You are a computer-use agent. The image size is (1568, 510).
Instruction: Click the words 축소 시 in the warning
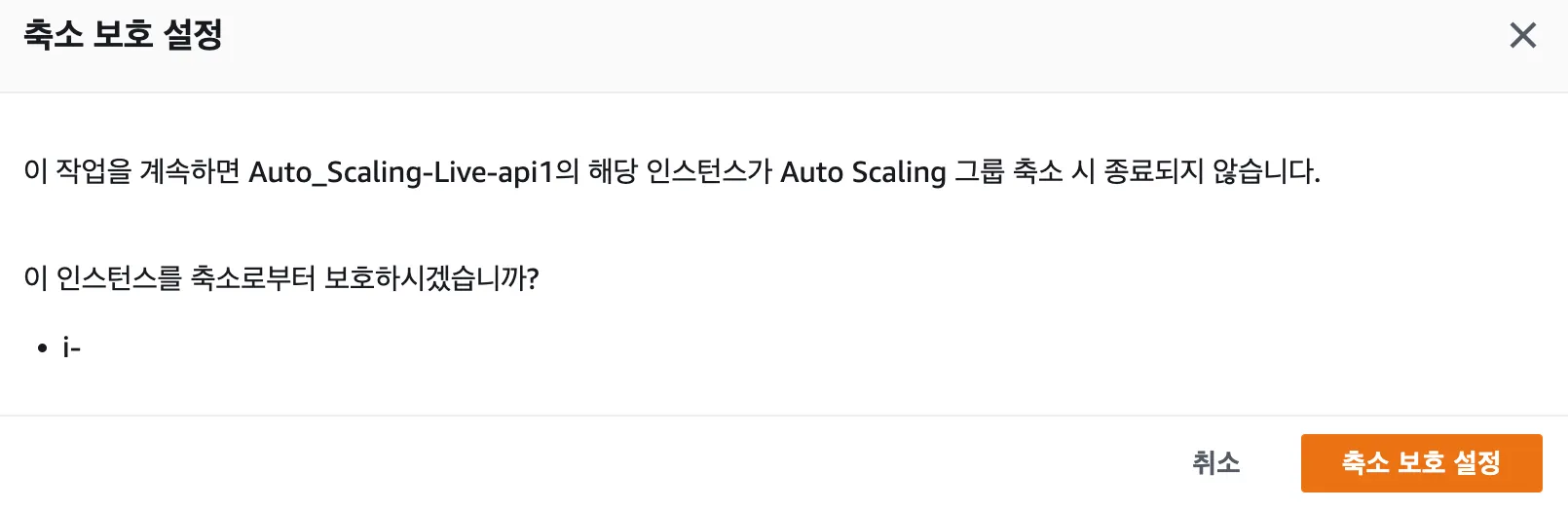[1054, 172]
